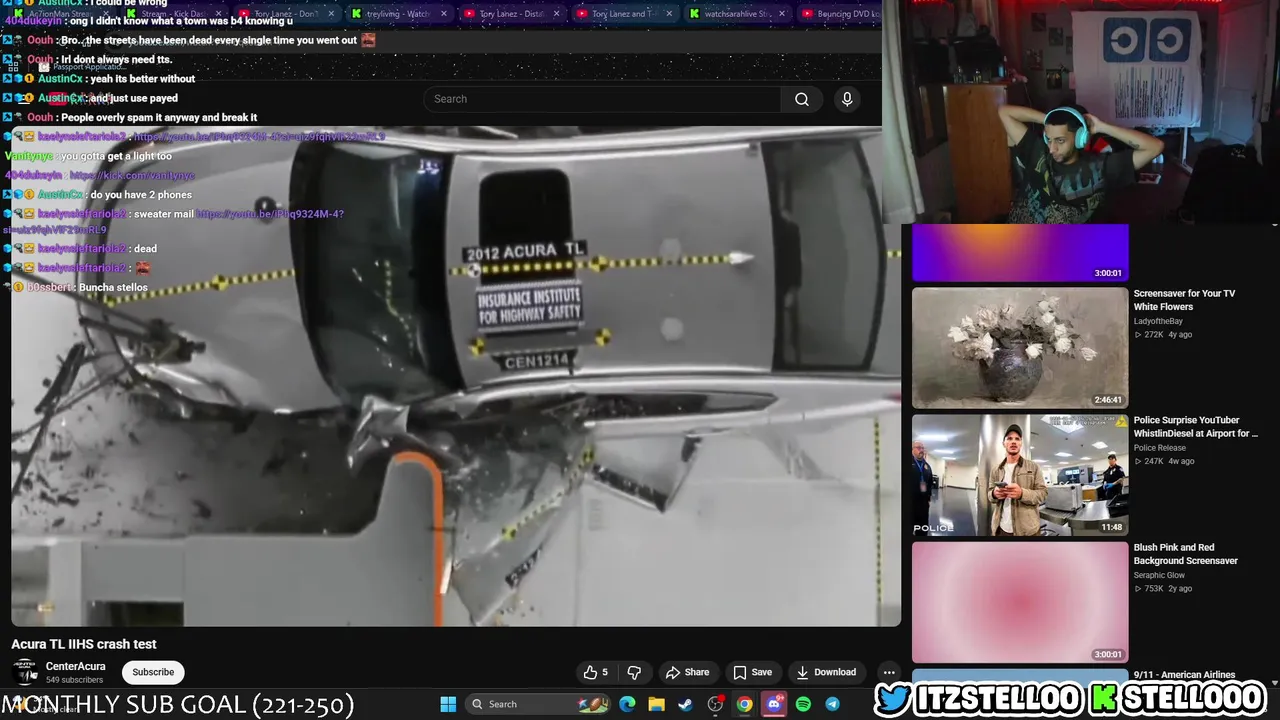Save the video to a playlist
1280x720 pixels.
point(752,672)
